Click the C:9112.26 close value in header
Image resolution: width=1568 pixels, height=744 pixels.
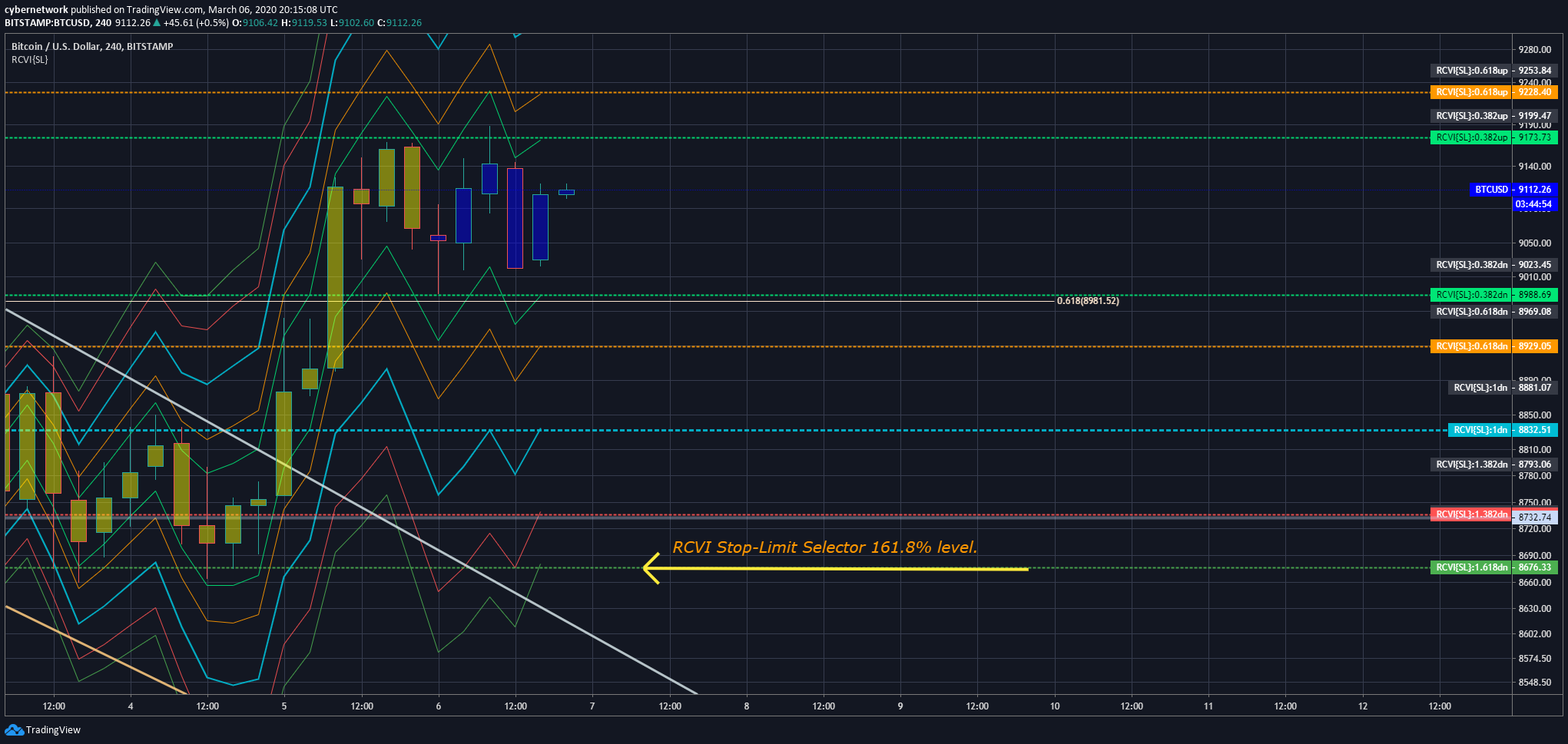pos(399,23)
